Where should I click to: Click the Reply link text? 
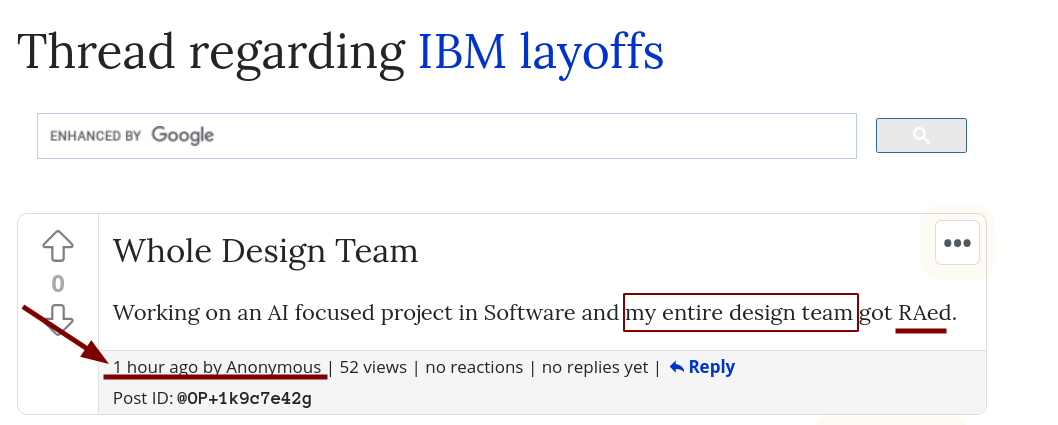click(712, 367)
